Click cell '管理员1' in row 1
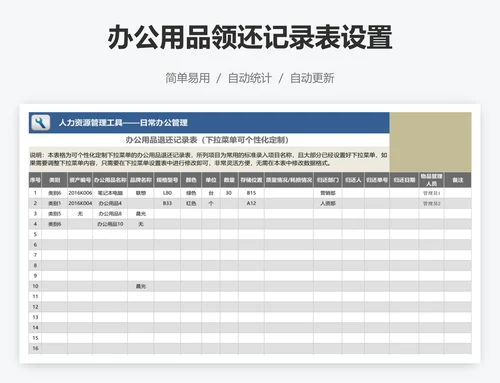500x383 pixels. 432,193
